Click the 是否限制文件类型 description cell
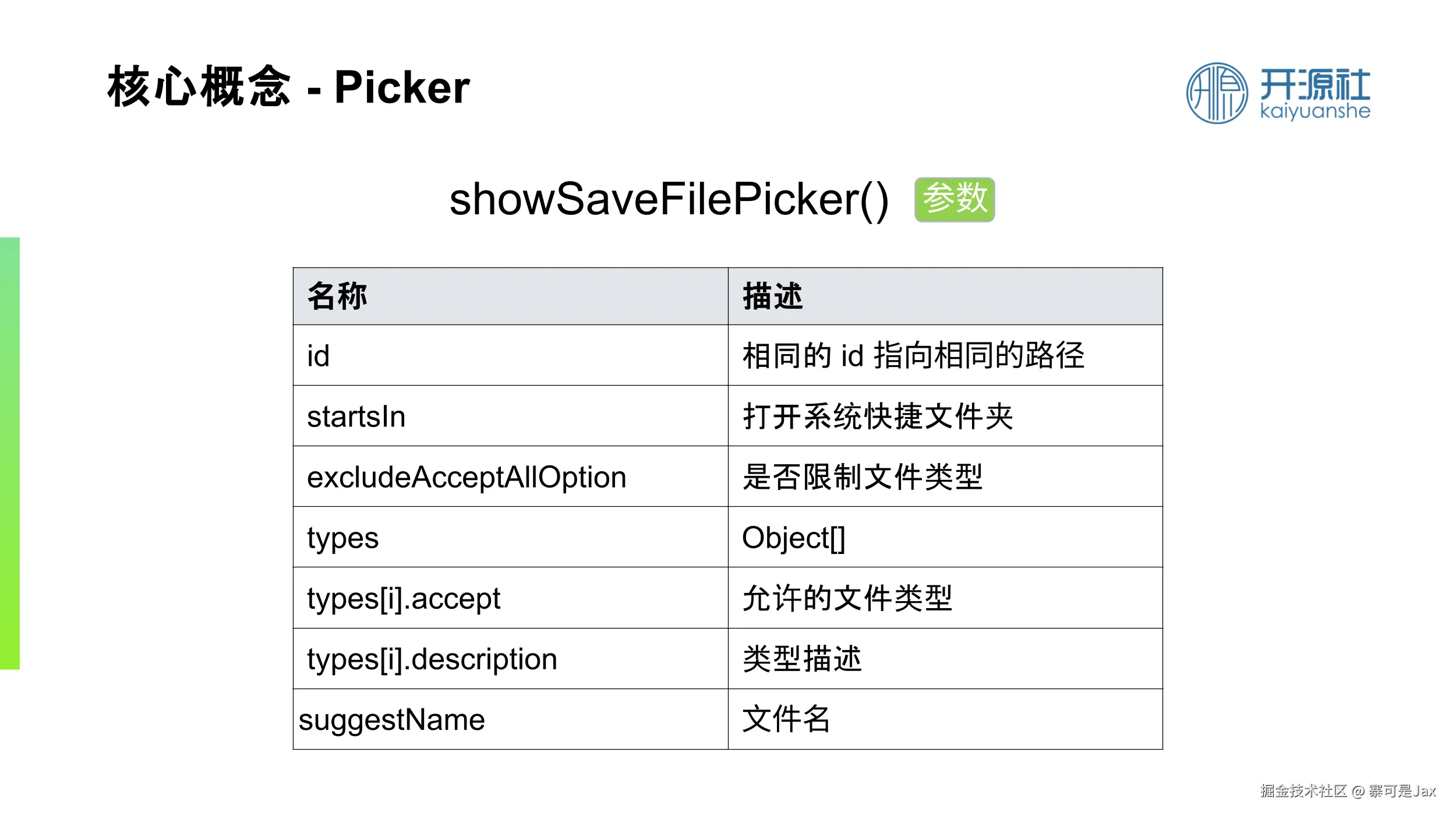Viewport: 1456px width, 819px height. click(945, 476)
